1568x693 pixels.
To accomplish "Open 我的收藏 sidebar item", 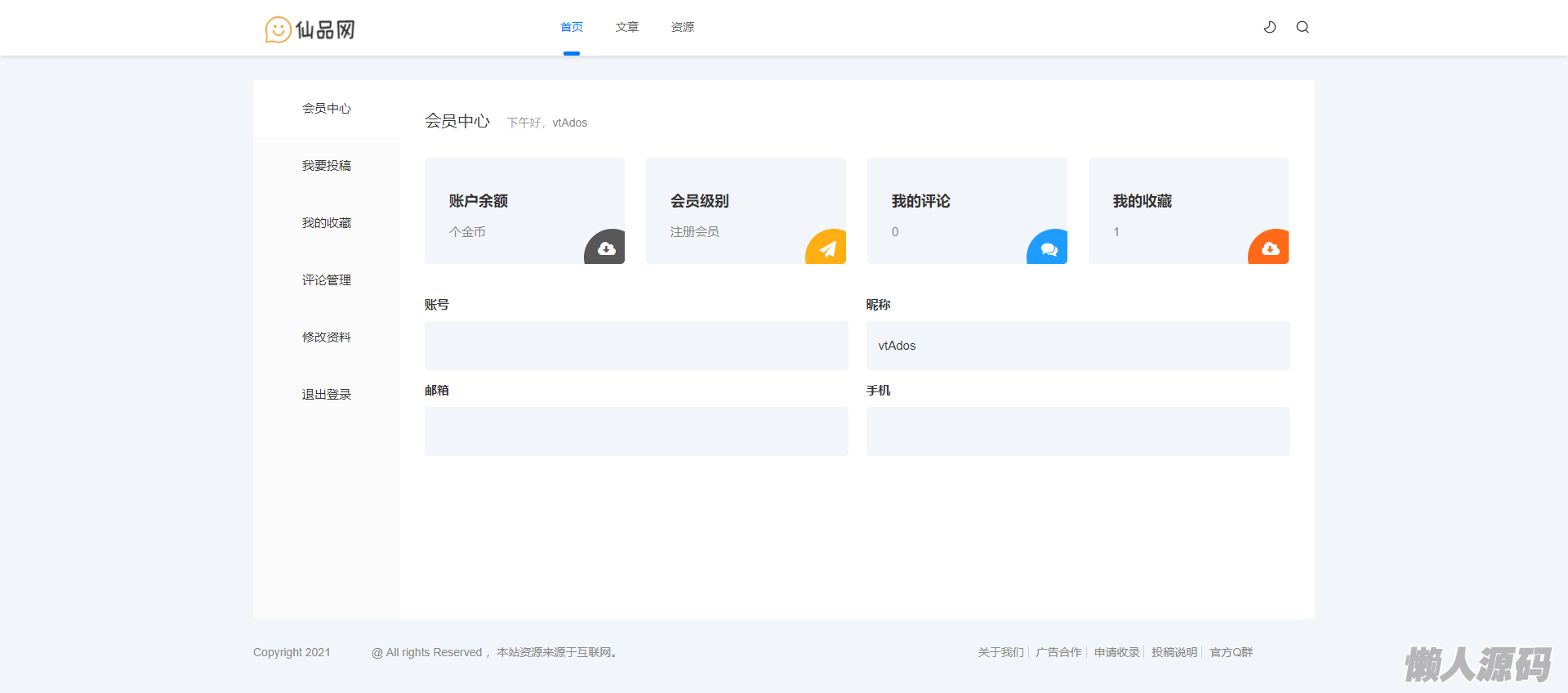I will pos(327,223).
